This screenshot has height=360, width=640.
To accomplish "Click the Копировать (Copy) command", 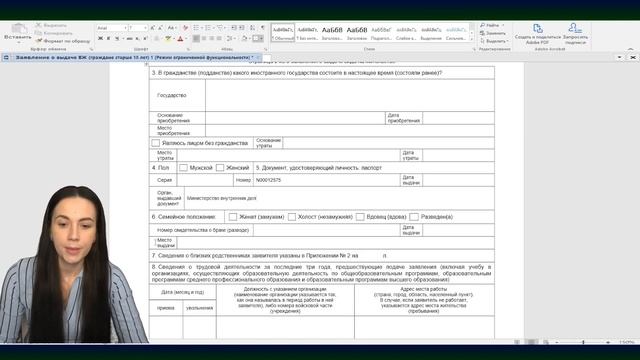I will [x=54, y=33].
